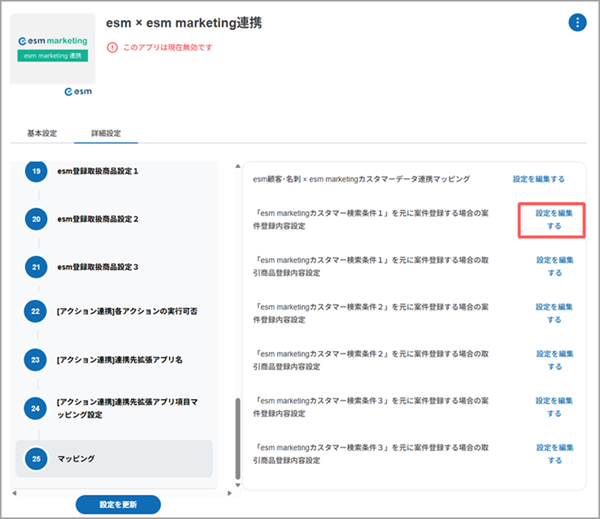Click the step 23 circle icon
600x519 pixels.
[x=36, y=358]
